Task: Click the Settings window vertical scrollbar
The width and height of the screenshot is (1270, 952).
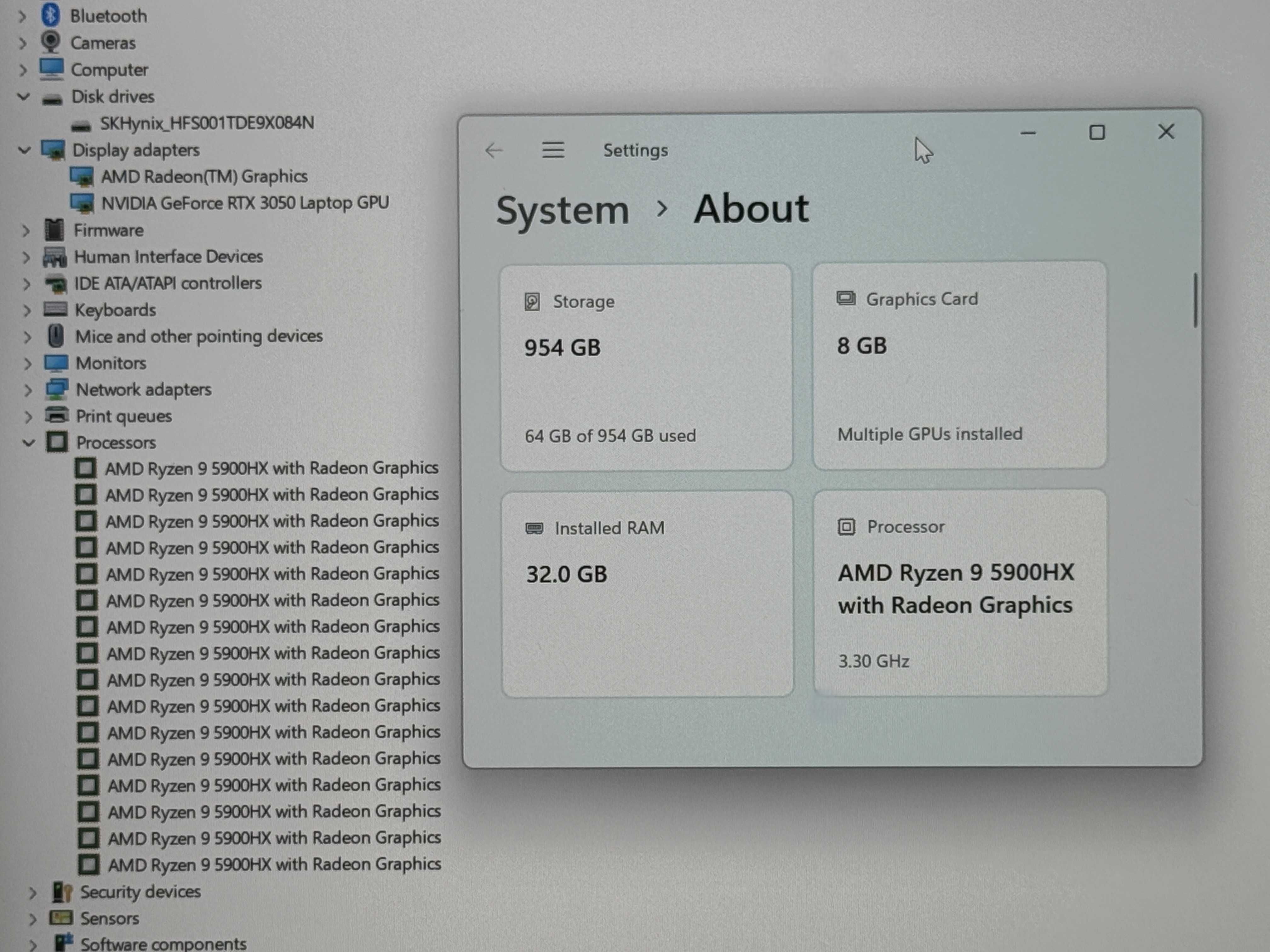Action: (x=1195, y=300)
